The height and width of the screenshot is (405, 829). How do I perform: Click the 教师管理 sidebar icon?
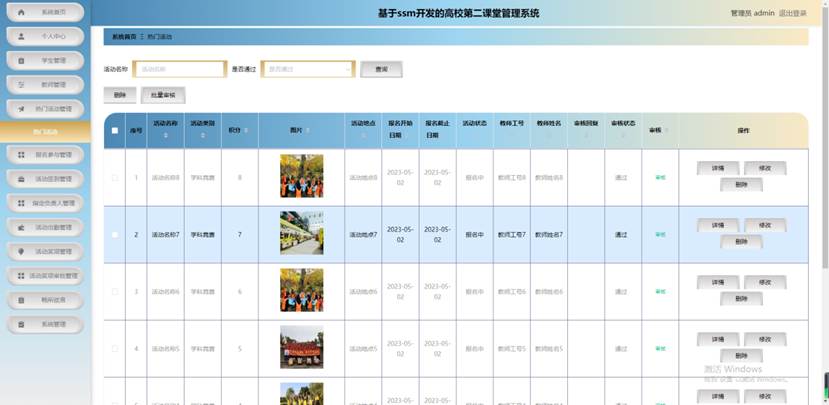click(x=21, y=85)
